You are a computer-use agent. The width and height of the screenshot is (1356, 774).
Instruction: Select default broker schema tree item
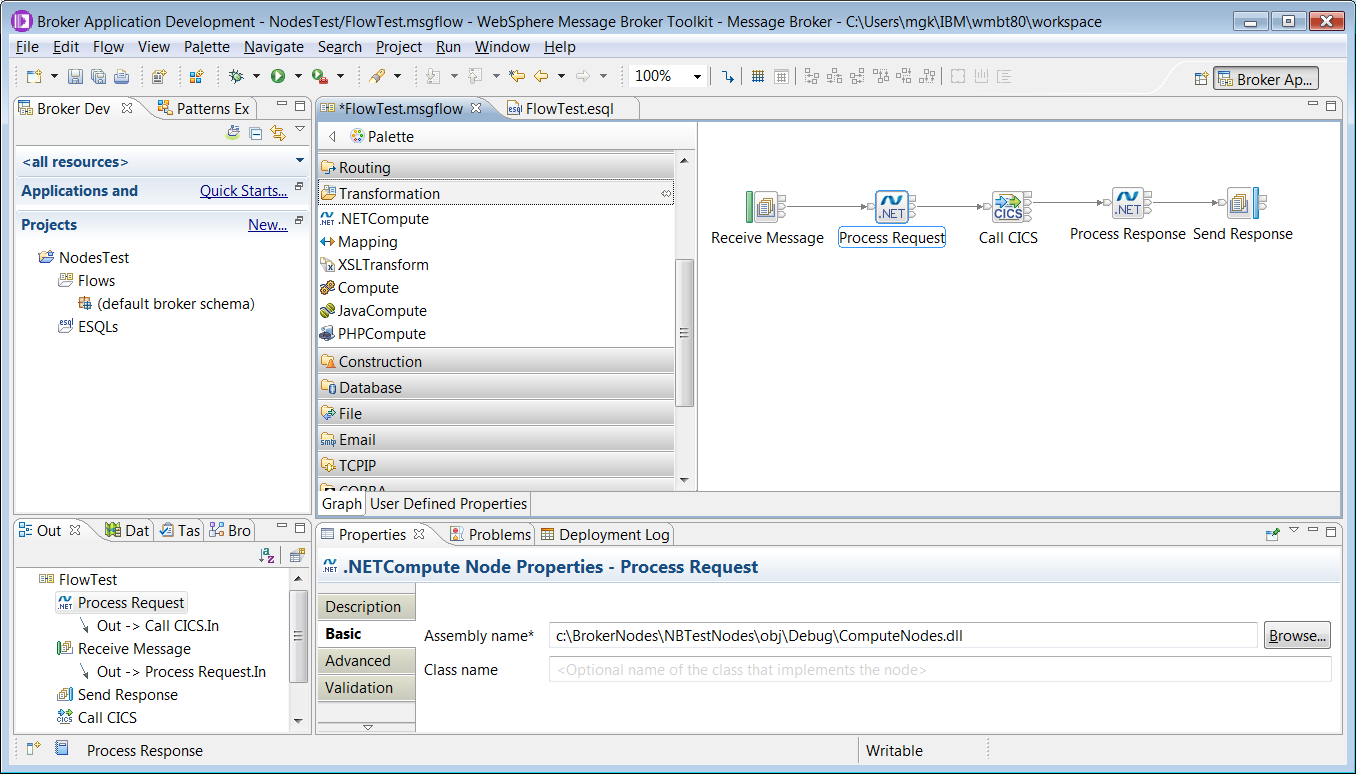(x=166, y=304)
